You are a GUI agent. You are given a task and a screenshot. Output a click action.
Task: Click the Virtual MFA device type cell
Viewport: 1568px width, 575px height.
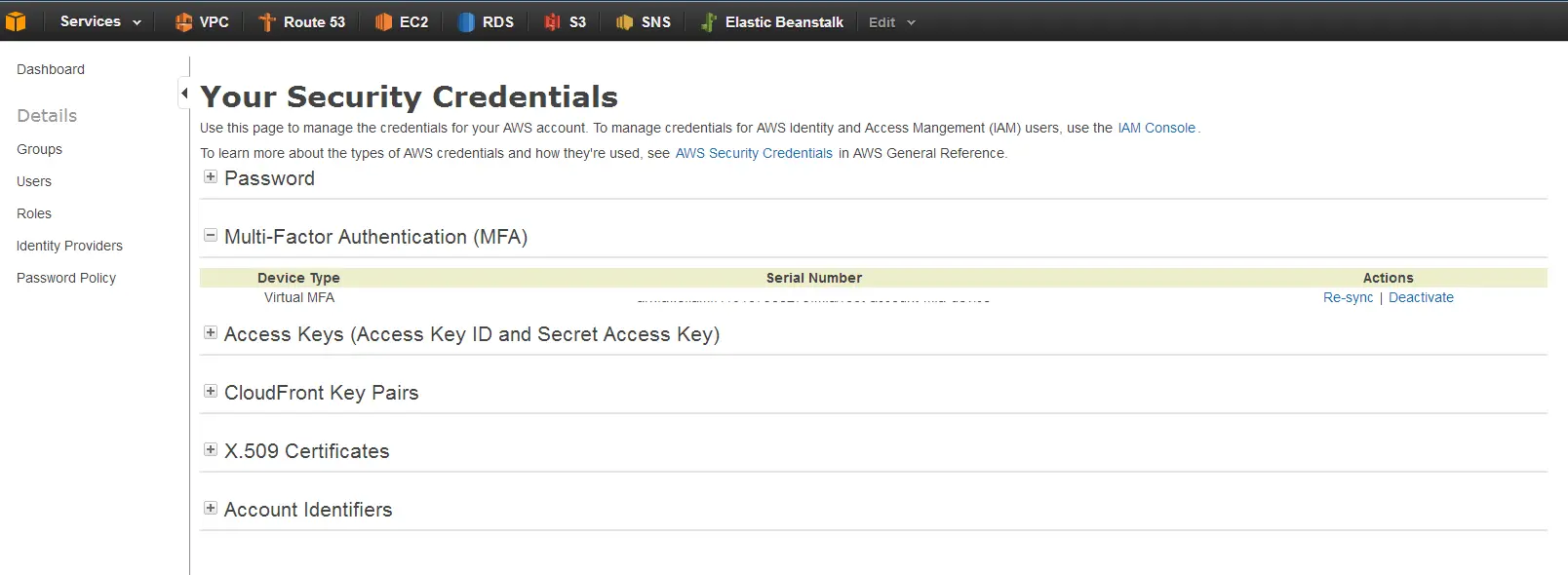tap(299, 297)
